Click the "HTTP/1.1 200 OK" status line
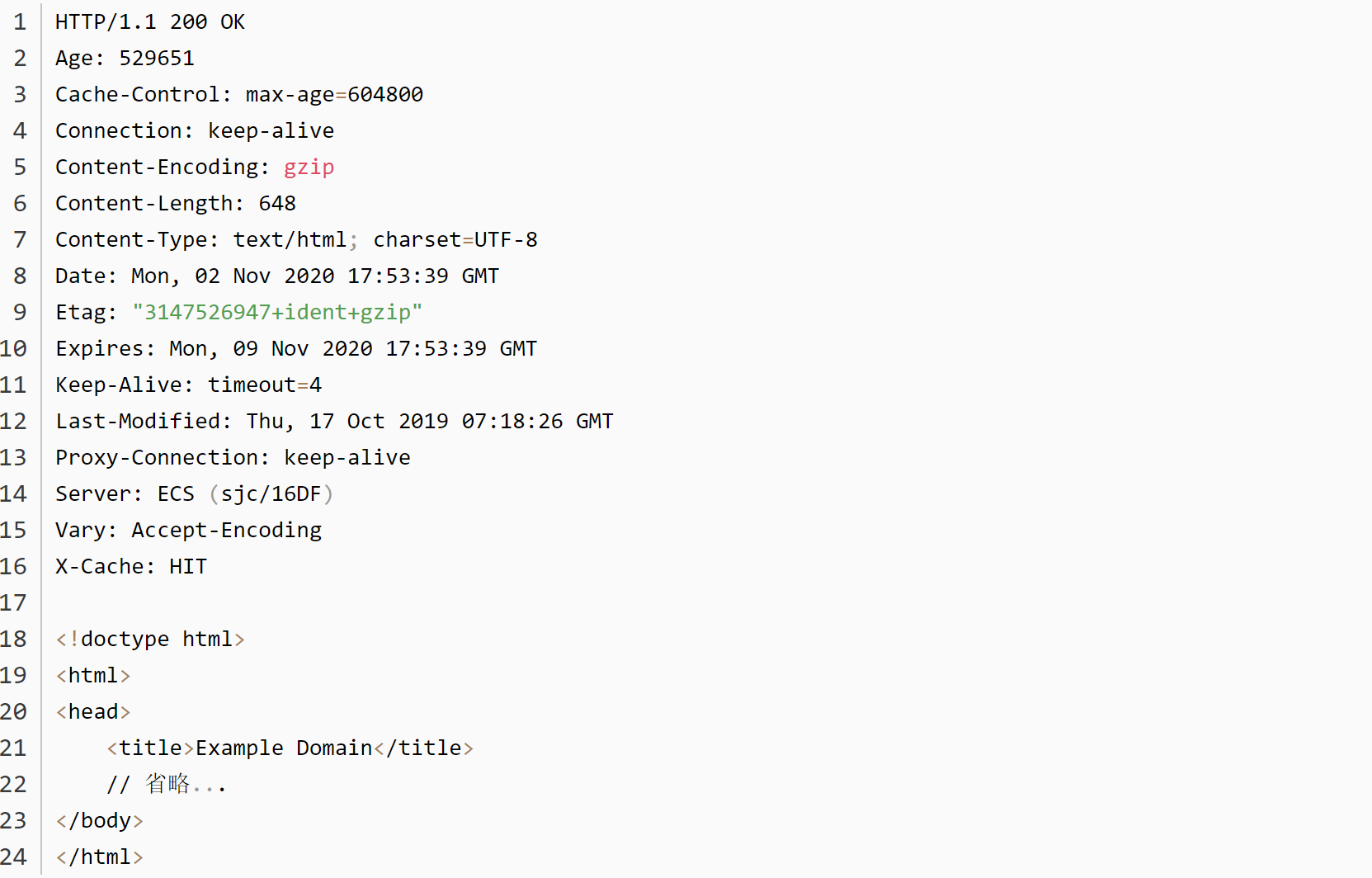The height and width of the screenshot is (878, 1372). 149,22
